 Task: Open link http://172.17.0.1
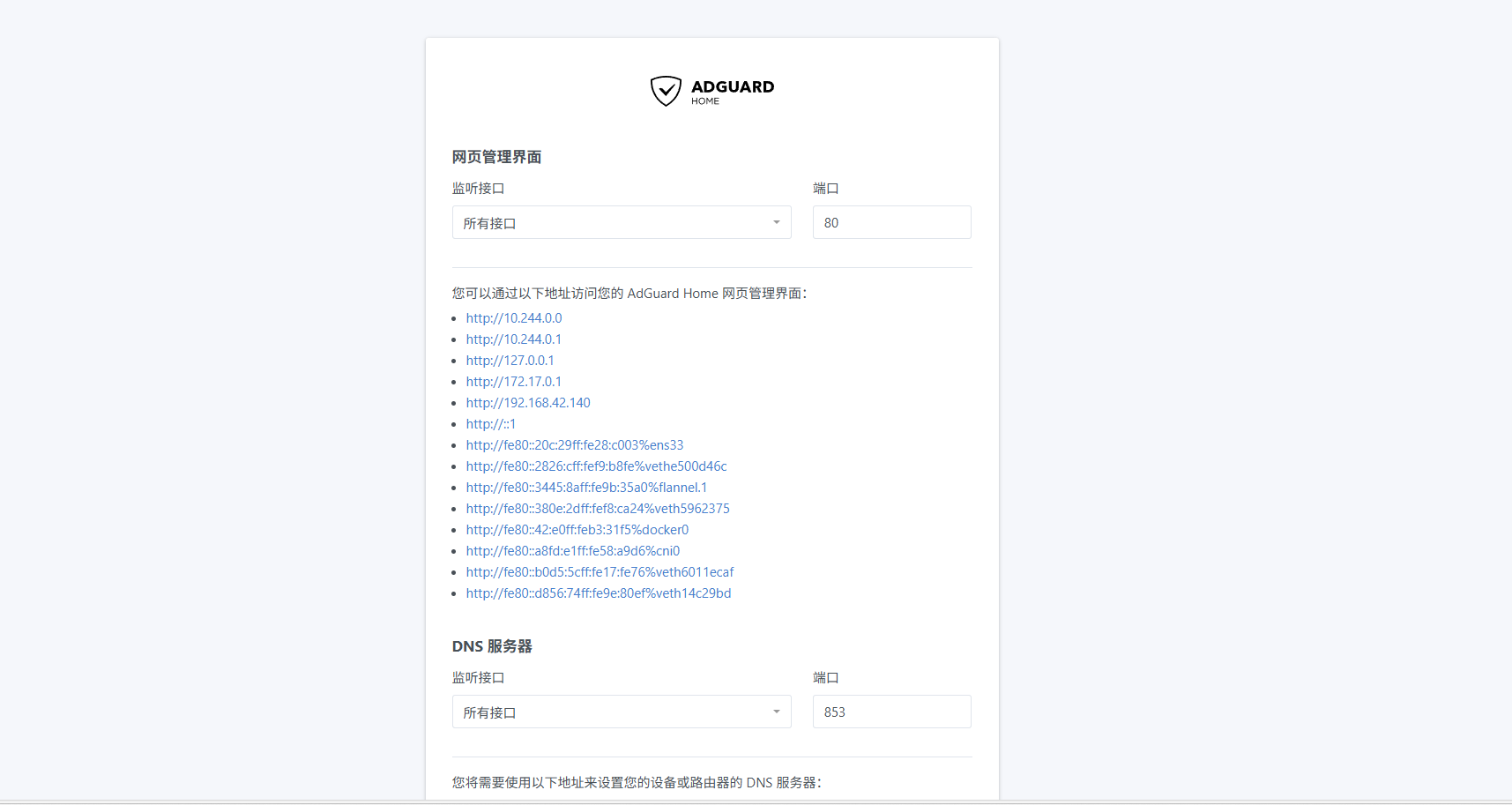[514, 382]
